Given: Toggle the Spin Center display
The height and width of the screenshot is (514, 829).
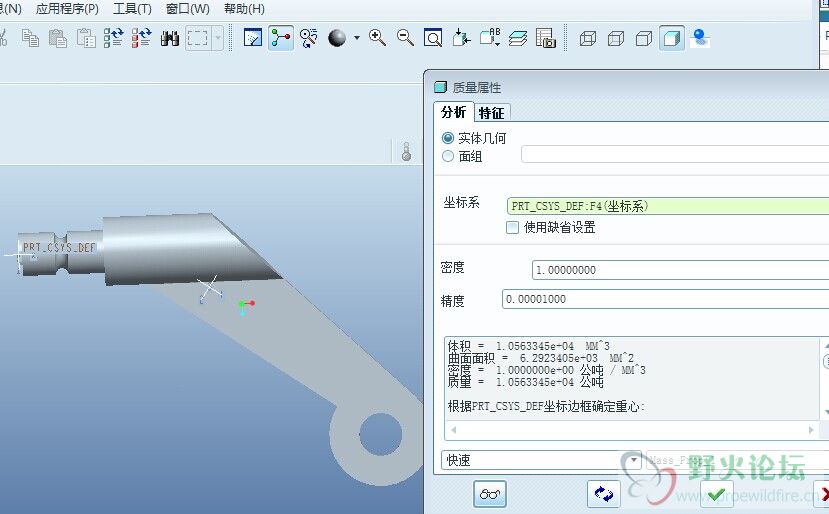Looking at the screenshot, I should pos(281,38).
